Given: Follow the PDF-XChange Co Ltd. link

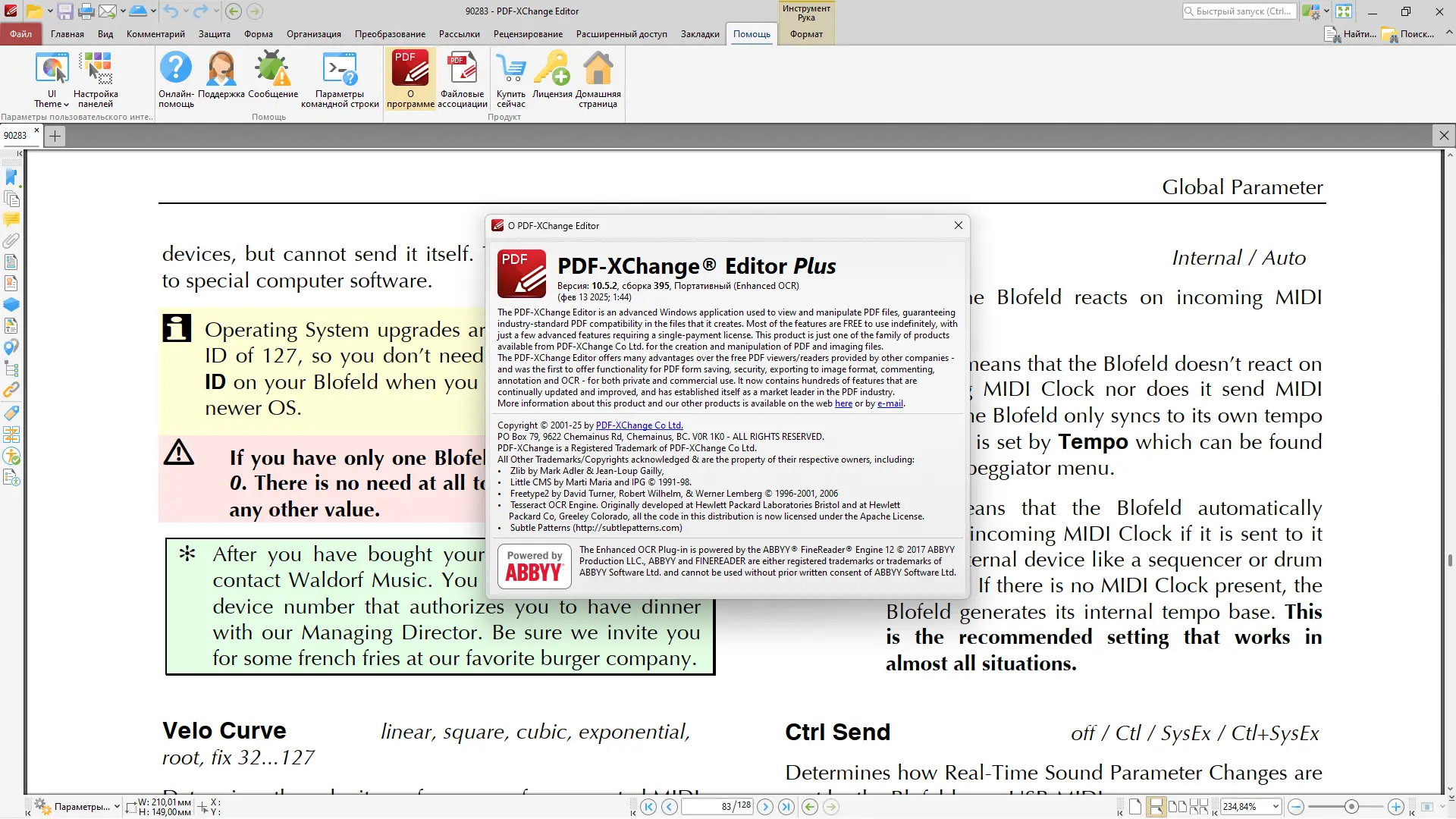Looking at the screenshot, I should [639, 425].
